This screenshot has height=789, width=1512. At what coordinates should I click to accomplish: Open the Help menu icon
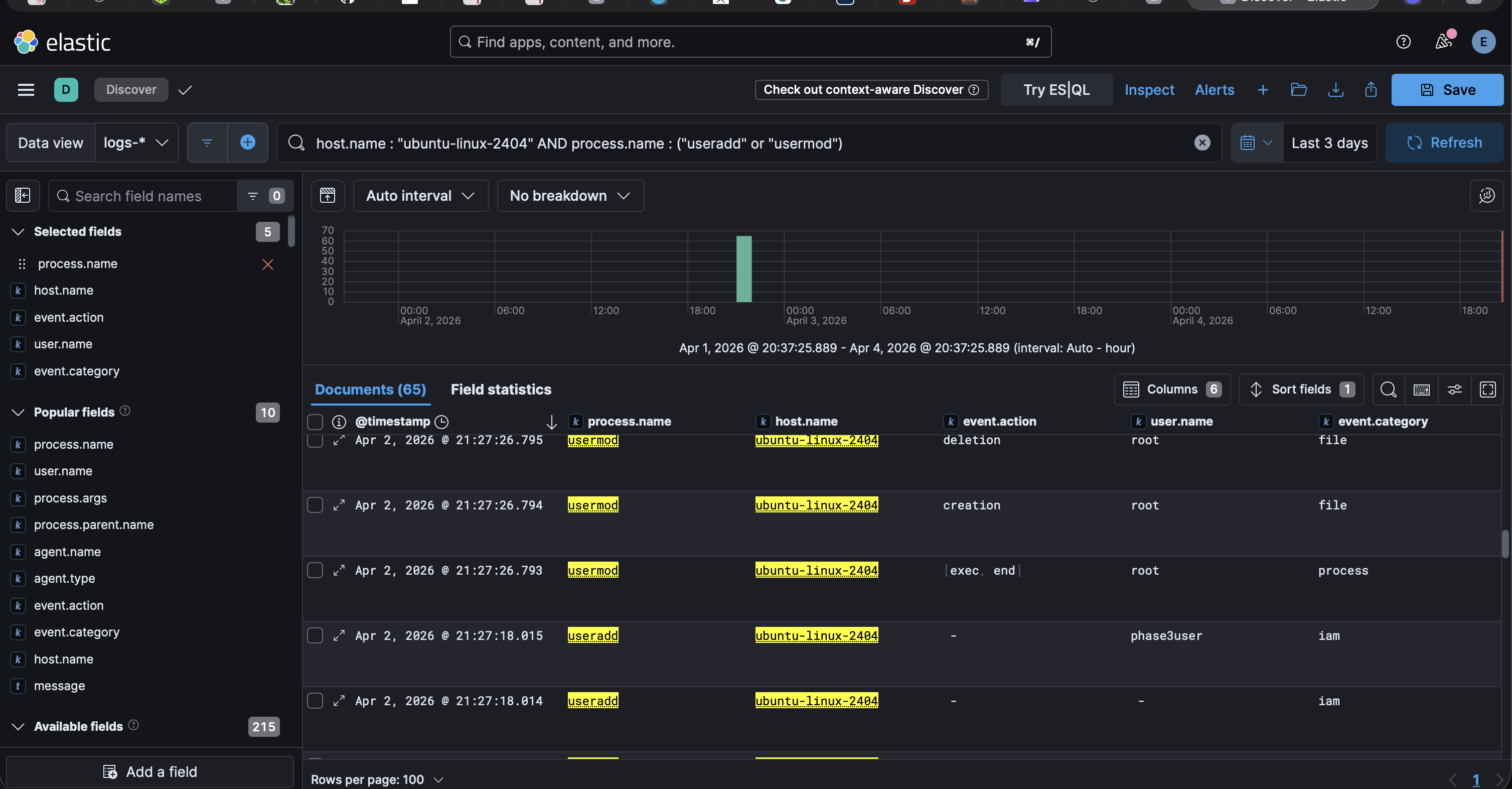pyautogui.click(x=1403, y=42)
